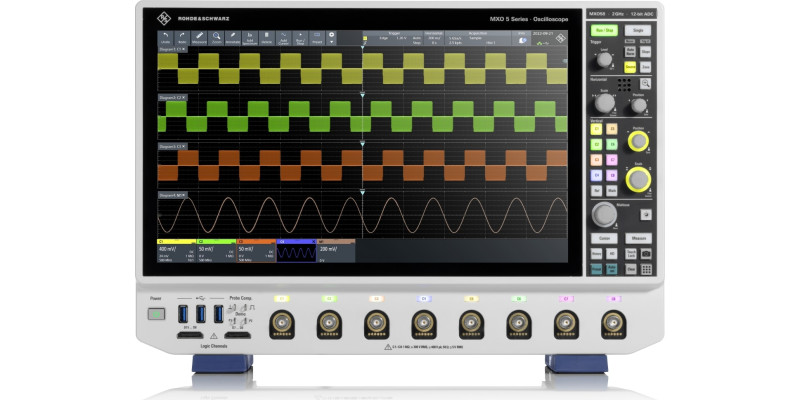Open the settings gear in the toolbar
This screenshot has height=400, width=800.
pyautogui.click(x=331, y=37)
